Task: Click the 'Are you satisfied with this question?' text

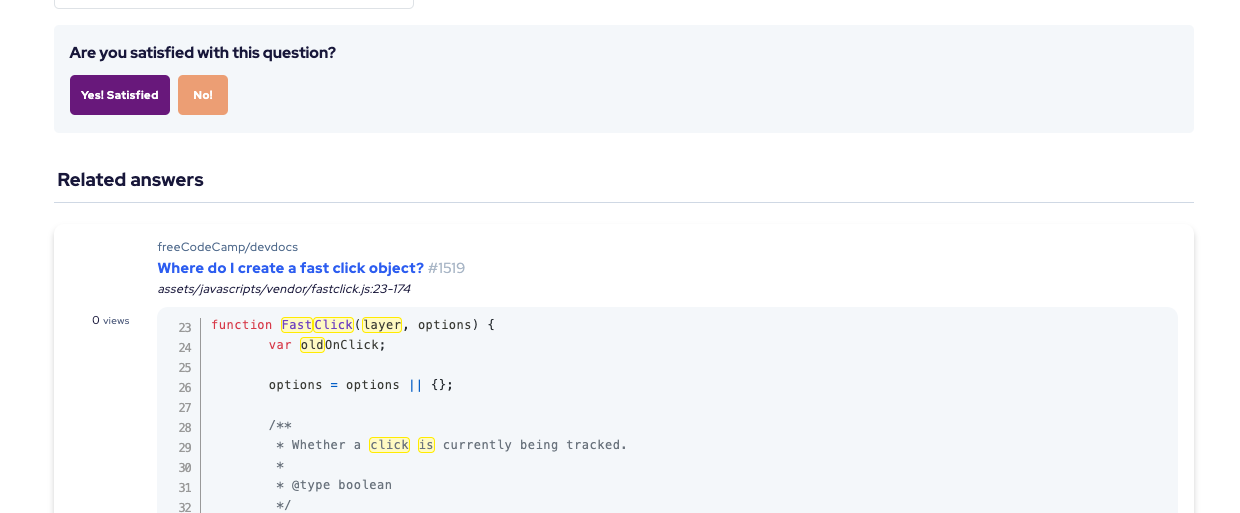Action: click(x=203, y=53)
